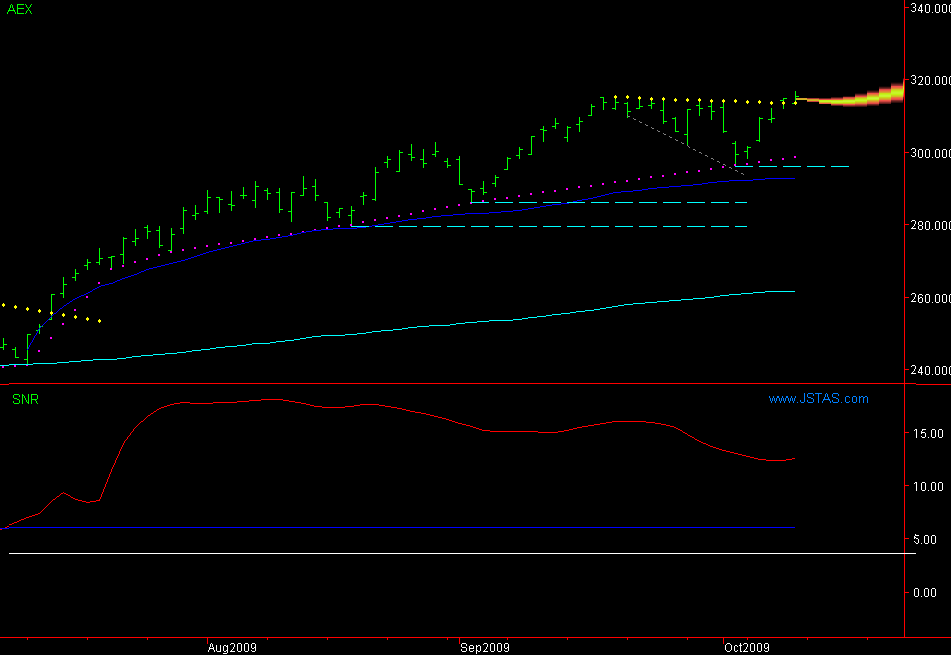Viewport: 951px width, 655px height.
Task: Click the 15.00 SNR axis label
Action: 932,434
